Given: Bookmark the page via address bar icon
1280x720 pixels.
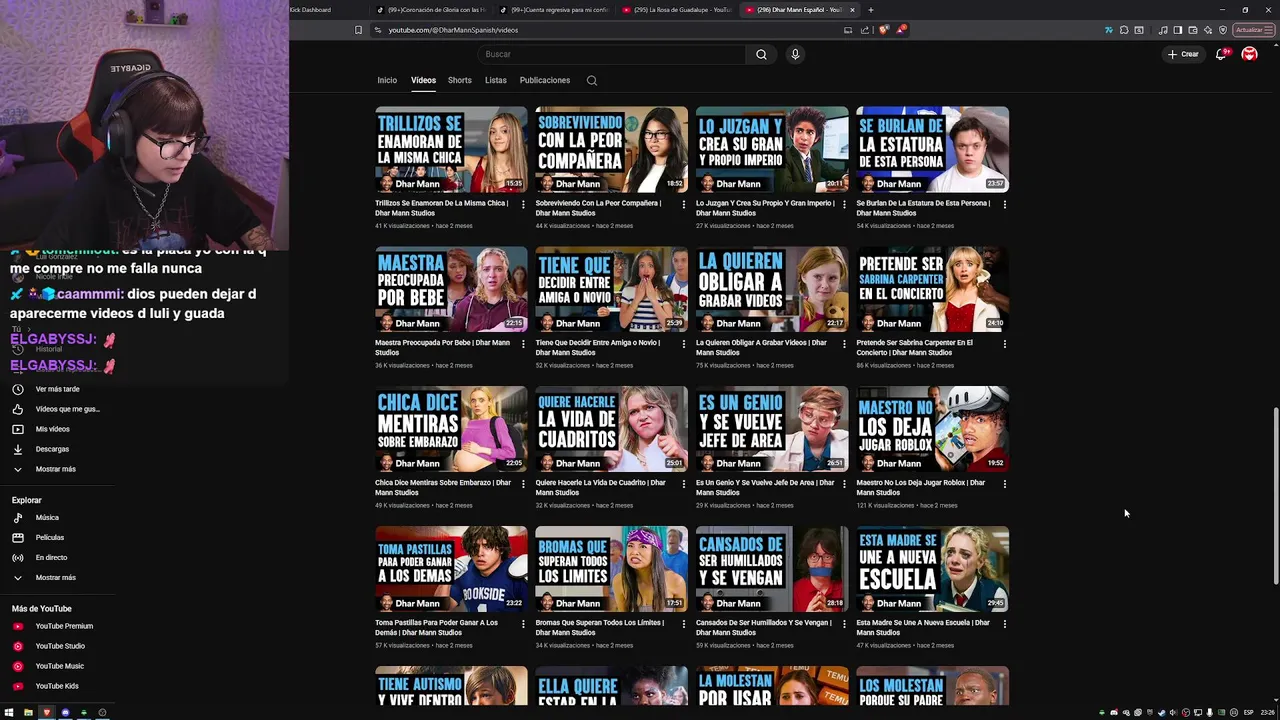Looking at the screenshot, I should pyautogui.click(x=358, y=30).
